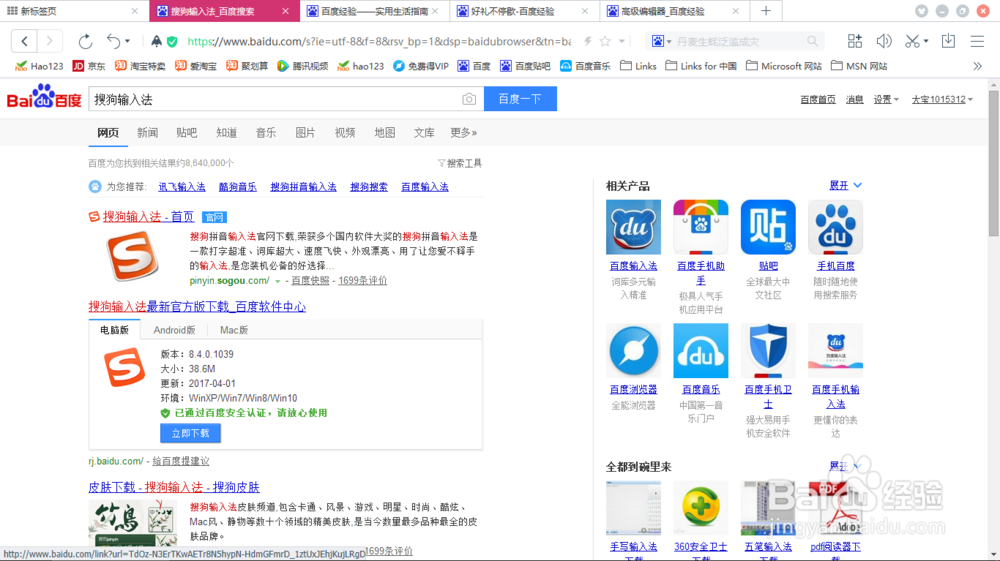Click the Sogou S logo in first result
The width and height of the screenshot is (1000, 561).
(x=132, y=256)
